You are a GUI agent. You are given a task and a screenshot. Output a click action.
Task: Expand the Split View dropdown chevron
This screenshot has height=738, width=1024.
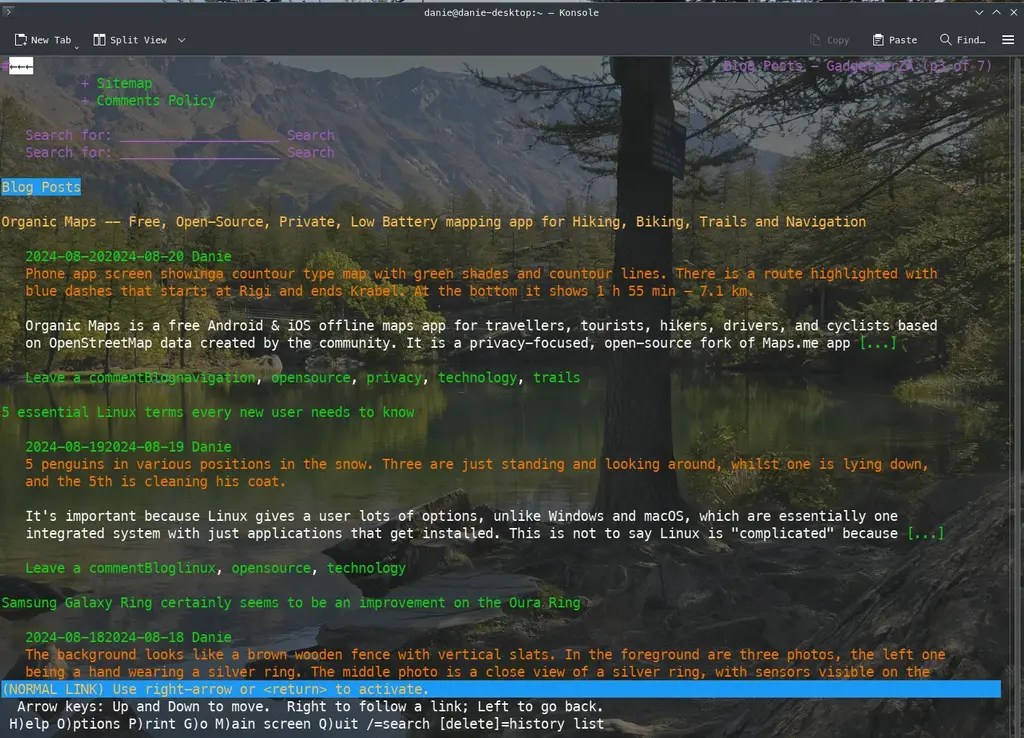click(x=182, y=40)
